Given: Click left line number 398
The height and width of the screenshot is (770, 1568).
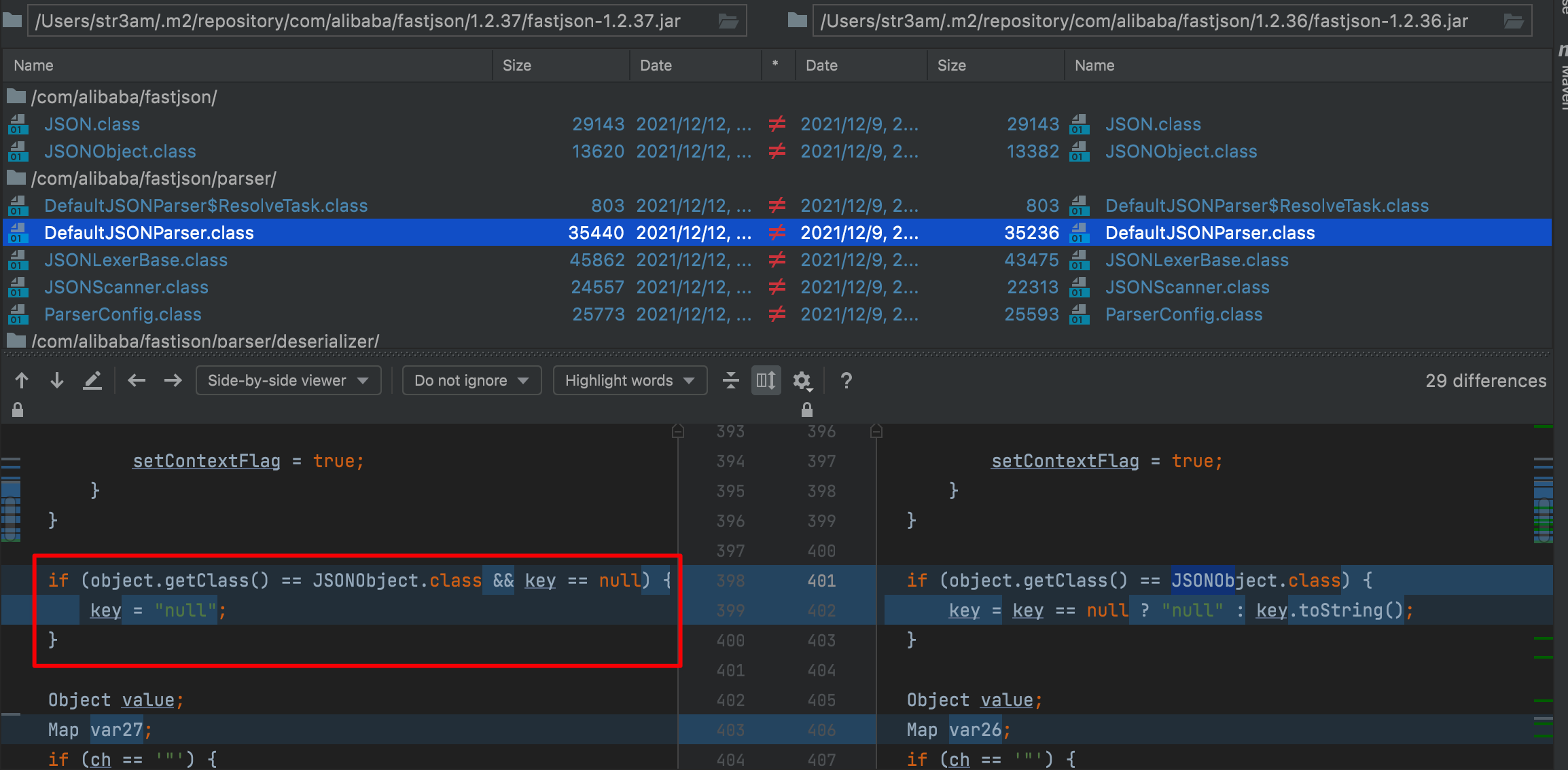Looking at the screenshot, I should pos(730,581).
